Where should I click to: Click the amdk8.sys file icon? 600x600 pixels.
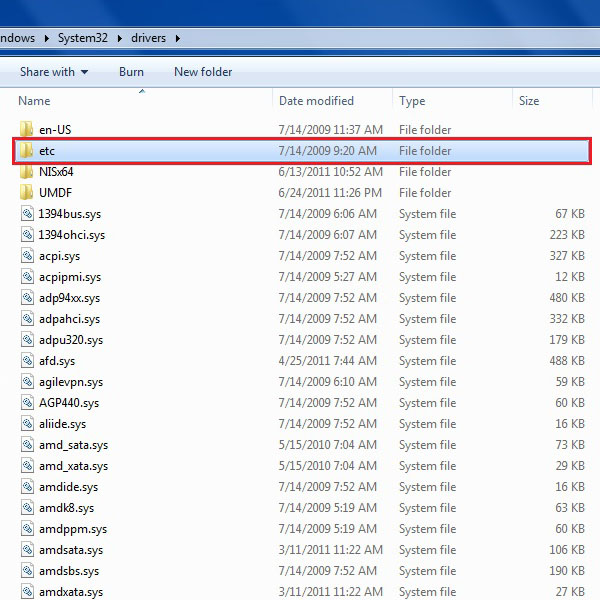27,508
